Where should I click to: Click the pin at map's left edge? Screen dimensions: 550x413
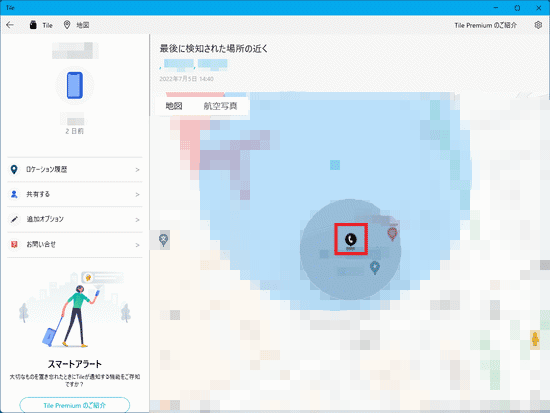[x=163, y=240]
